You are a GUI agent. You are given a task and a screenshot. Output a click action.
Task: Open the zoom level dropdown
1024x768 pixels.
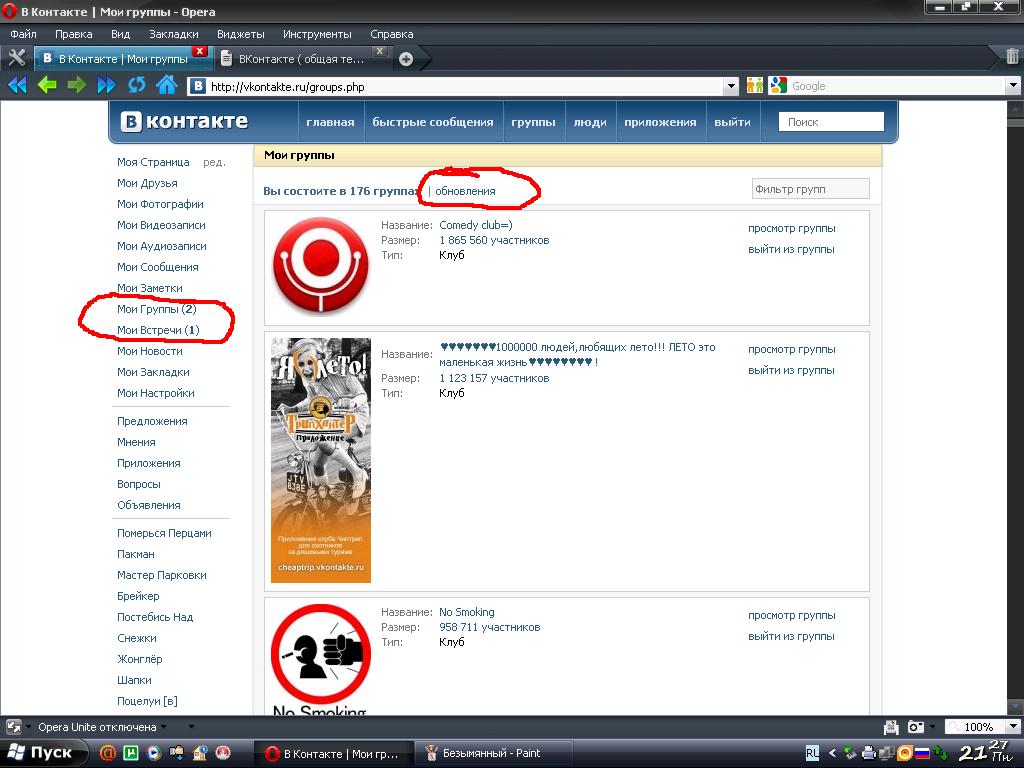[x=1014, y=727]
